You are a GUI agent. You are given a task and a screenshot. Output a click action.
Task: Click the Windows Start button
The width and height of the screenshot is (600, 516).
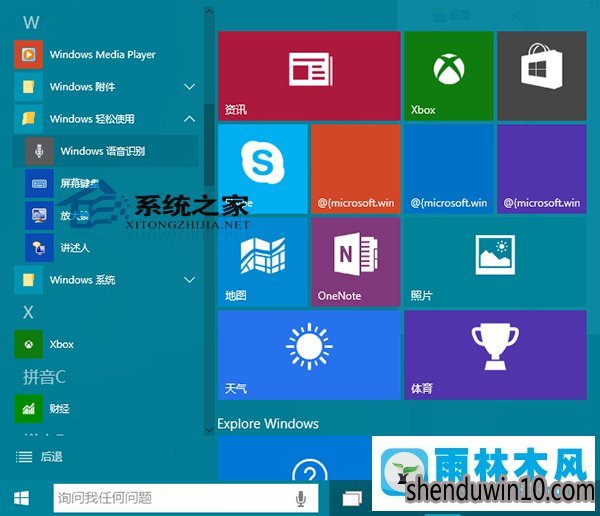point(21,498)
